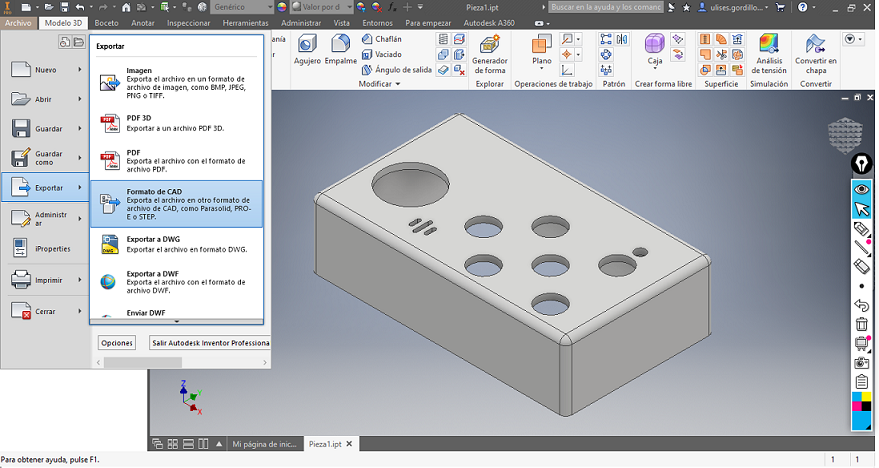Click the work point icon
The image size is (879, 468).
pos(567,54)
